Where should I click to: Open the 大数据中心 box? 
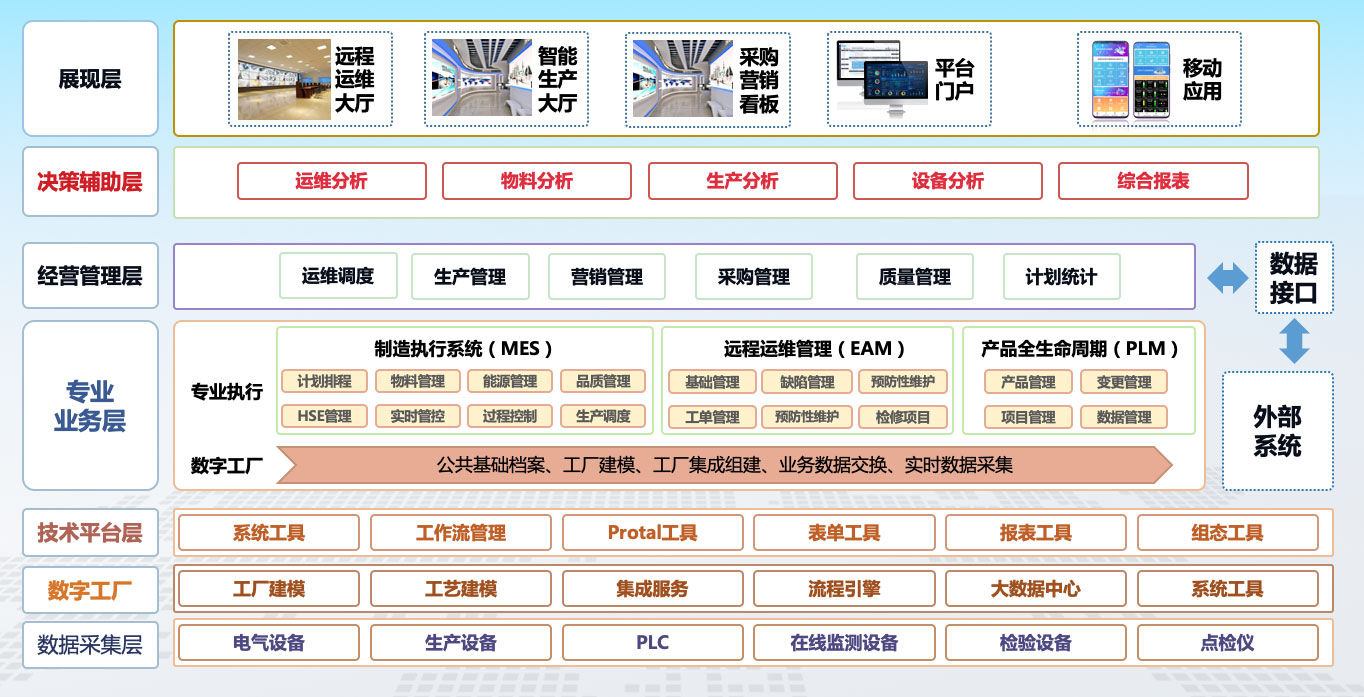(x=1035, y=589)
